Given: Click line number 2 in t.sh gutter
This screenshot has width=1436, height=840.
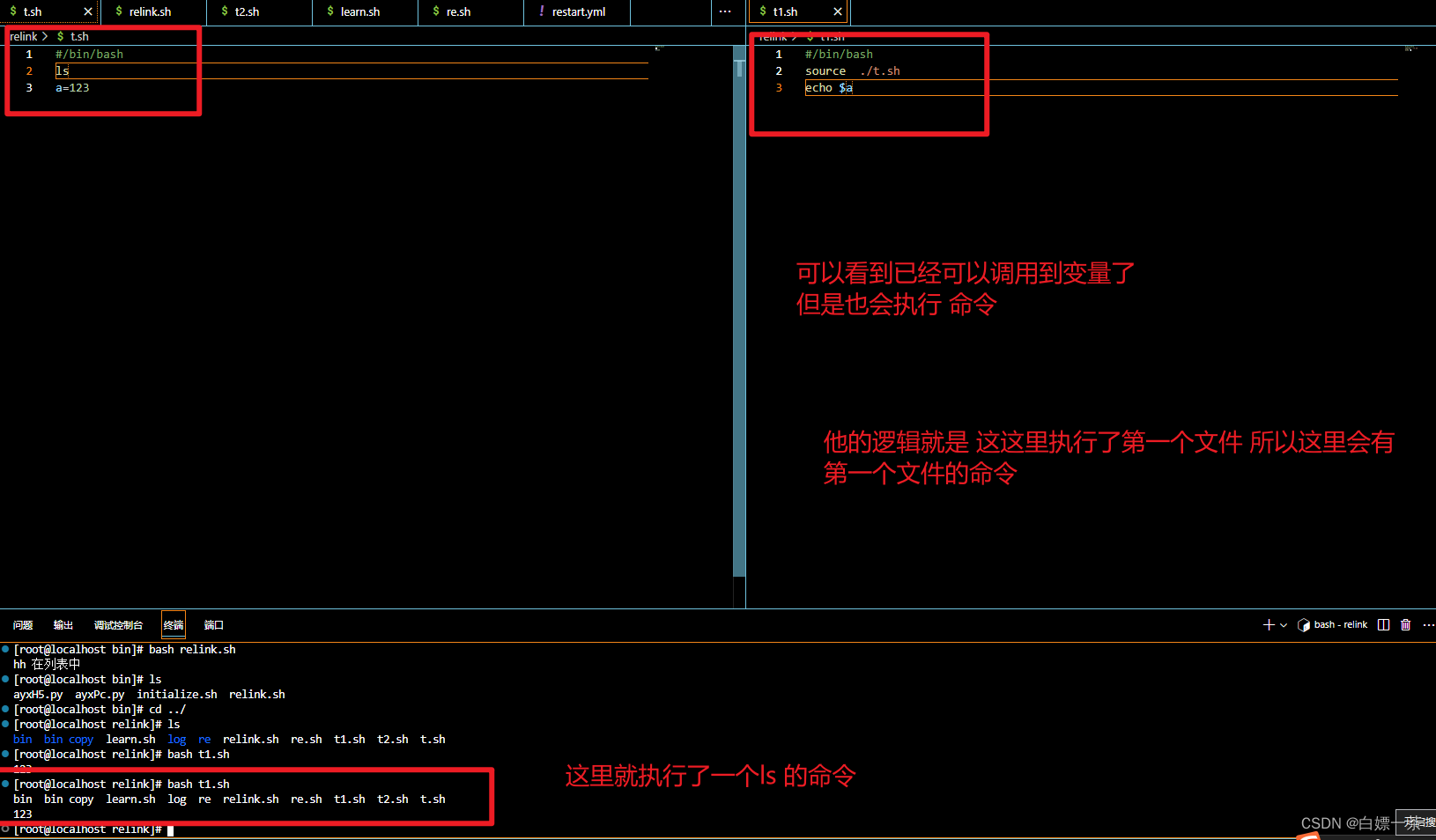Looking at the screenshot, I should 29,71.
